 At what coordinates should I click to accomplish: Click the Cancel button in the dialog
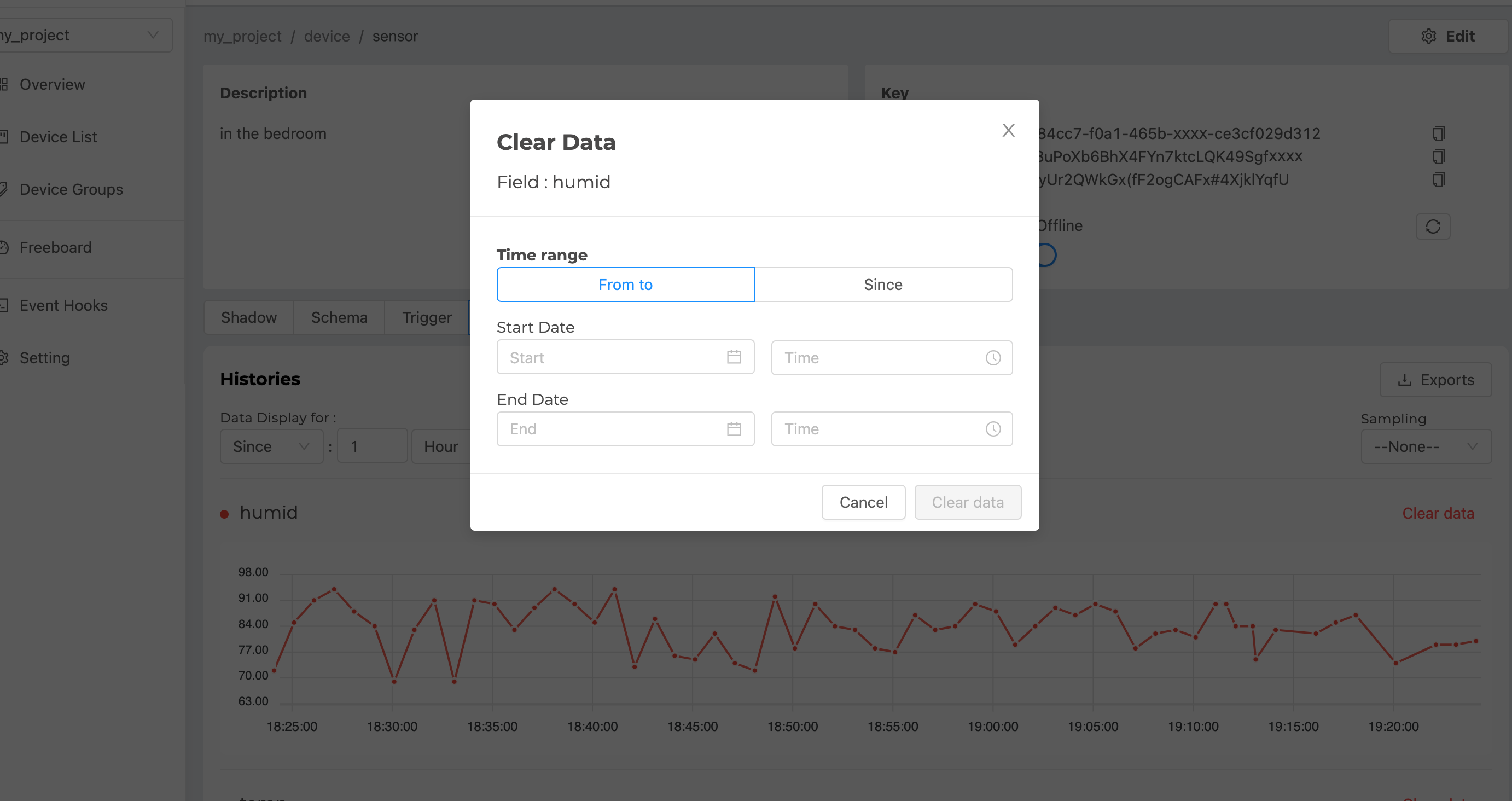pyautogui.click(x=864, y=502)
